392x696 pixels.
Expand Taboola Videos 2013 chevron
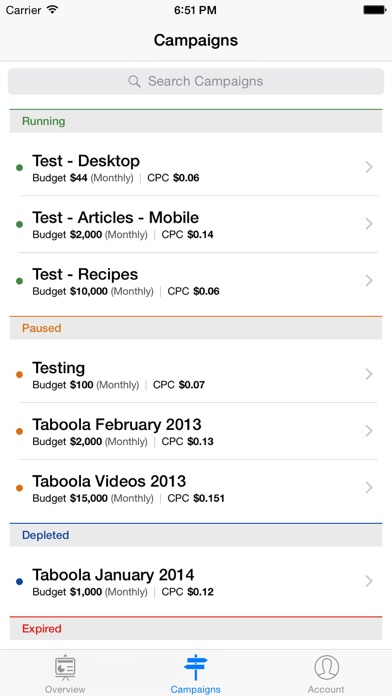point(368,487)
